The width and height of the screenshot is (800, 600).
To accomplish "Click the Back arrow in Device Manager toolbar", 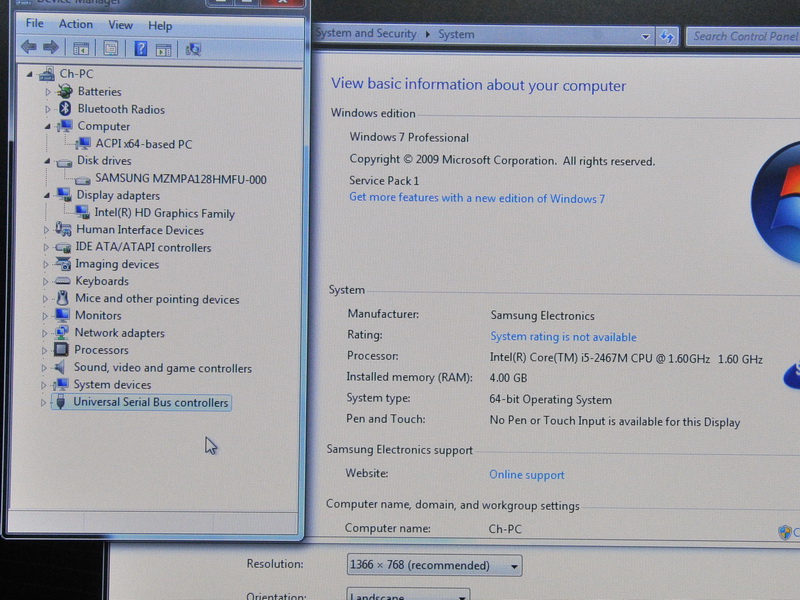I will point(29,48).
